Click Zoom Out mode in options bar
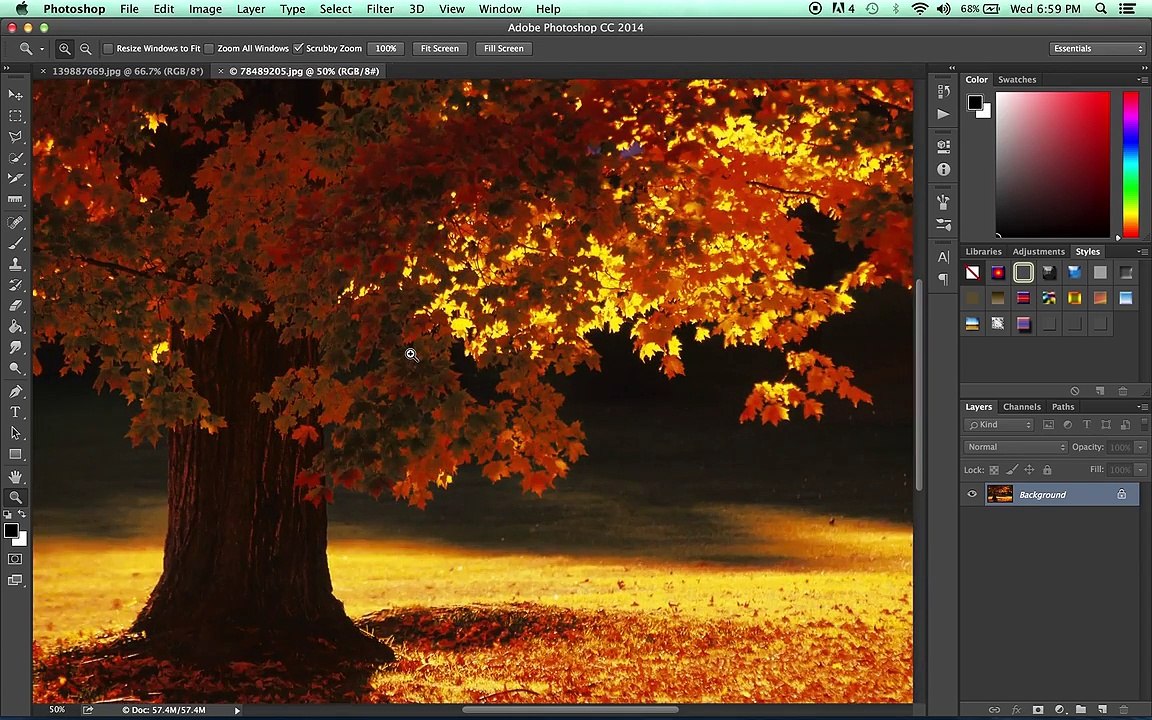The height and width of the screenshot is (720, 1152). 85,48
